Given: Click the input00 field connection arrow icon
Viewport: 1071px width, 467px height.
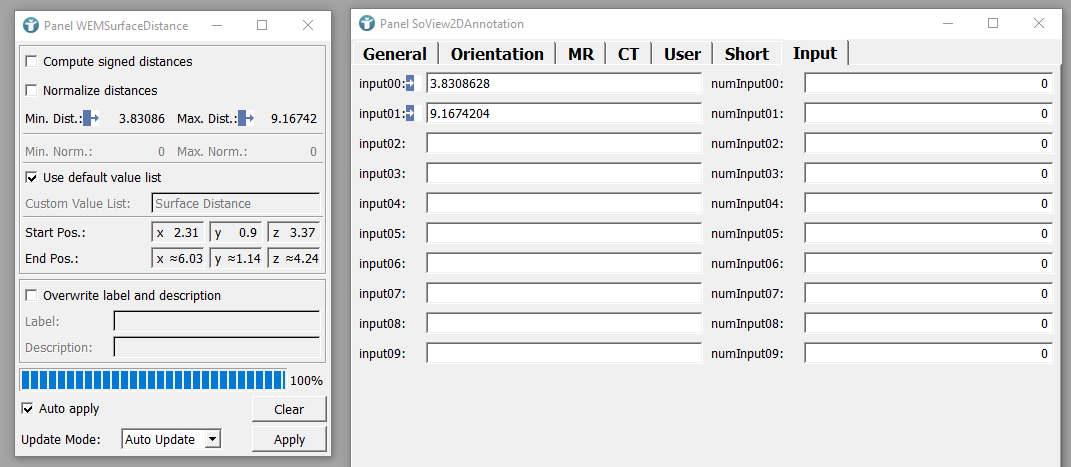Looking at the screenshot, I should point(410,84).
